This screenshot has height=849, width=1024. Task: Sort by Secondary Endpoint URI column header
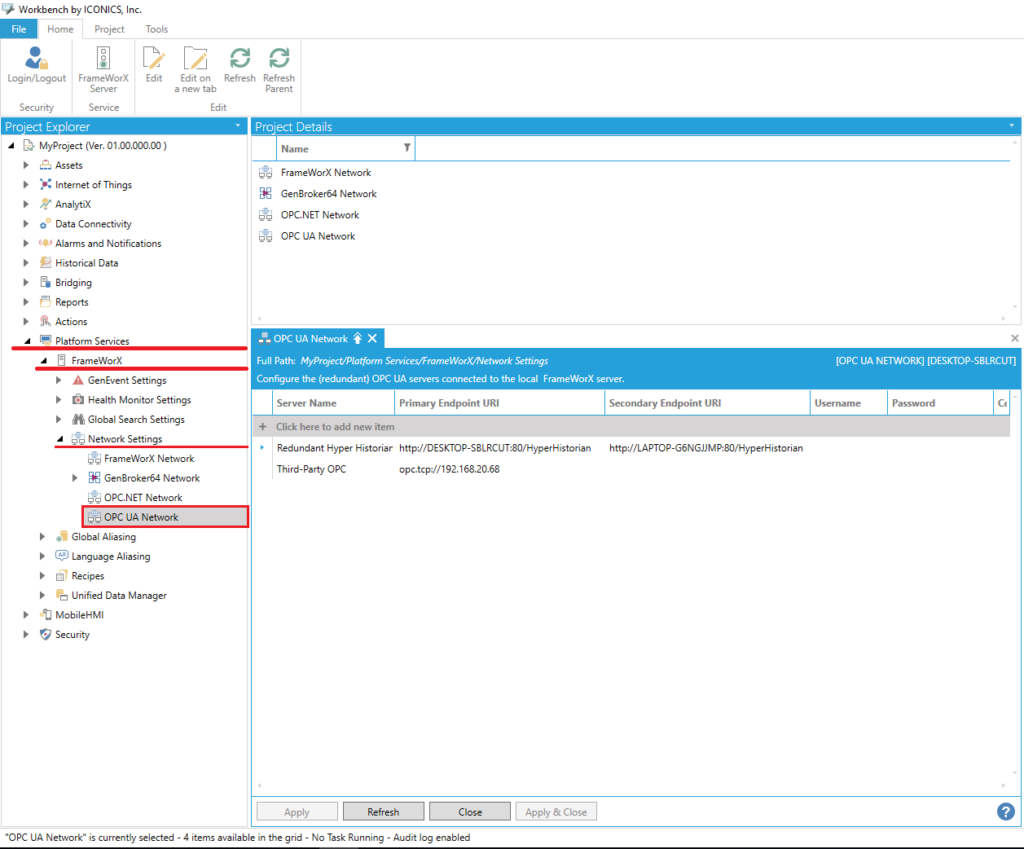pos(707,403)
